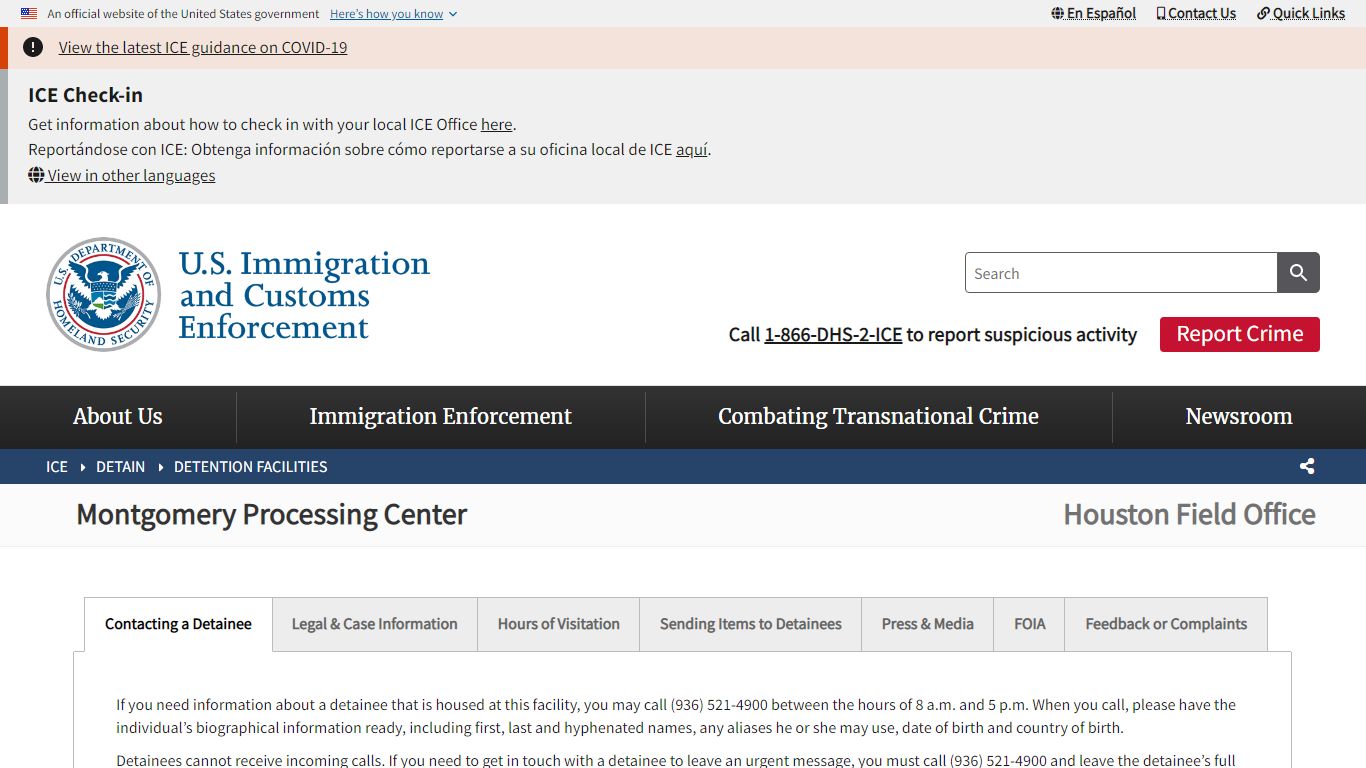Switch to Press & Media tab
Screen dimensions: 1366x768
click(928, 624)
